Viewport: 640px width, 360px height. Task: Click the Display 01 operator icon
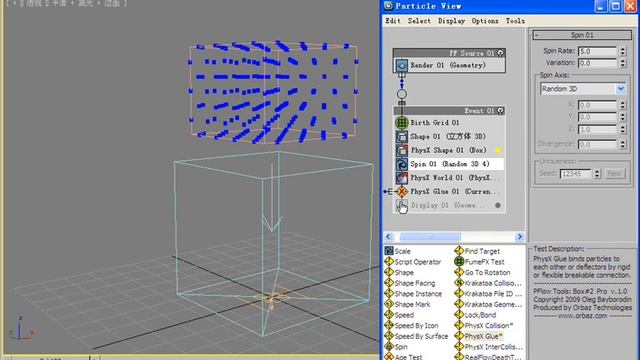pos(402,205)
